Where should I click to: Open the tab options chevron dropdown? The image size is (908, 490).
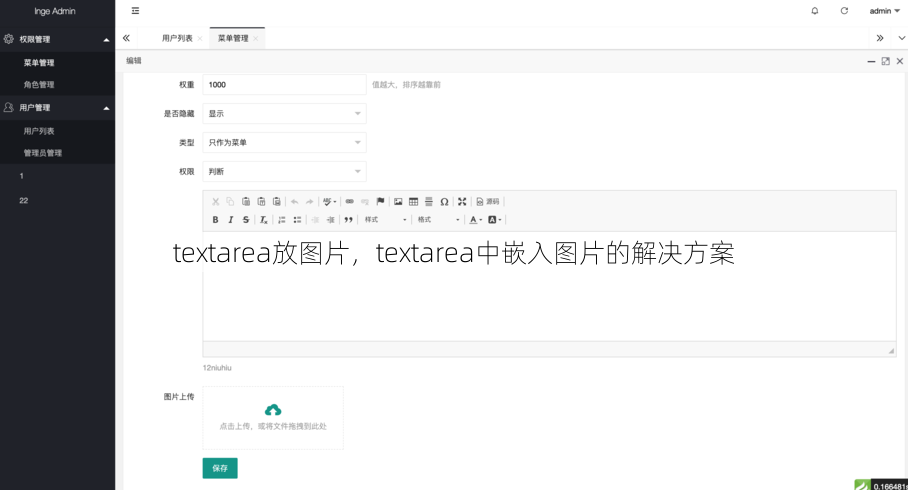point(902,38)
